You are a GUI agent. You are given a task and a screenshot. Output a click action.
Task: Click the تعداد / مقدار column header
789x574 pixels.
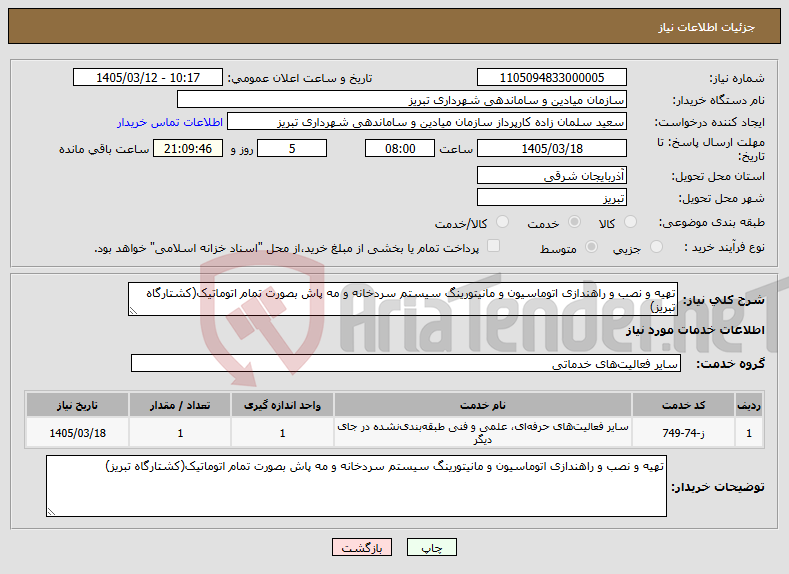[180, 405]
